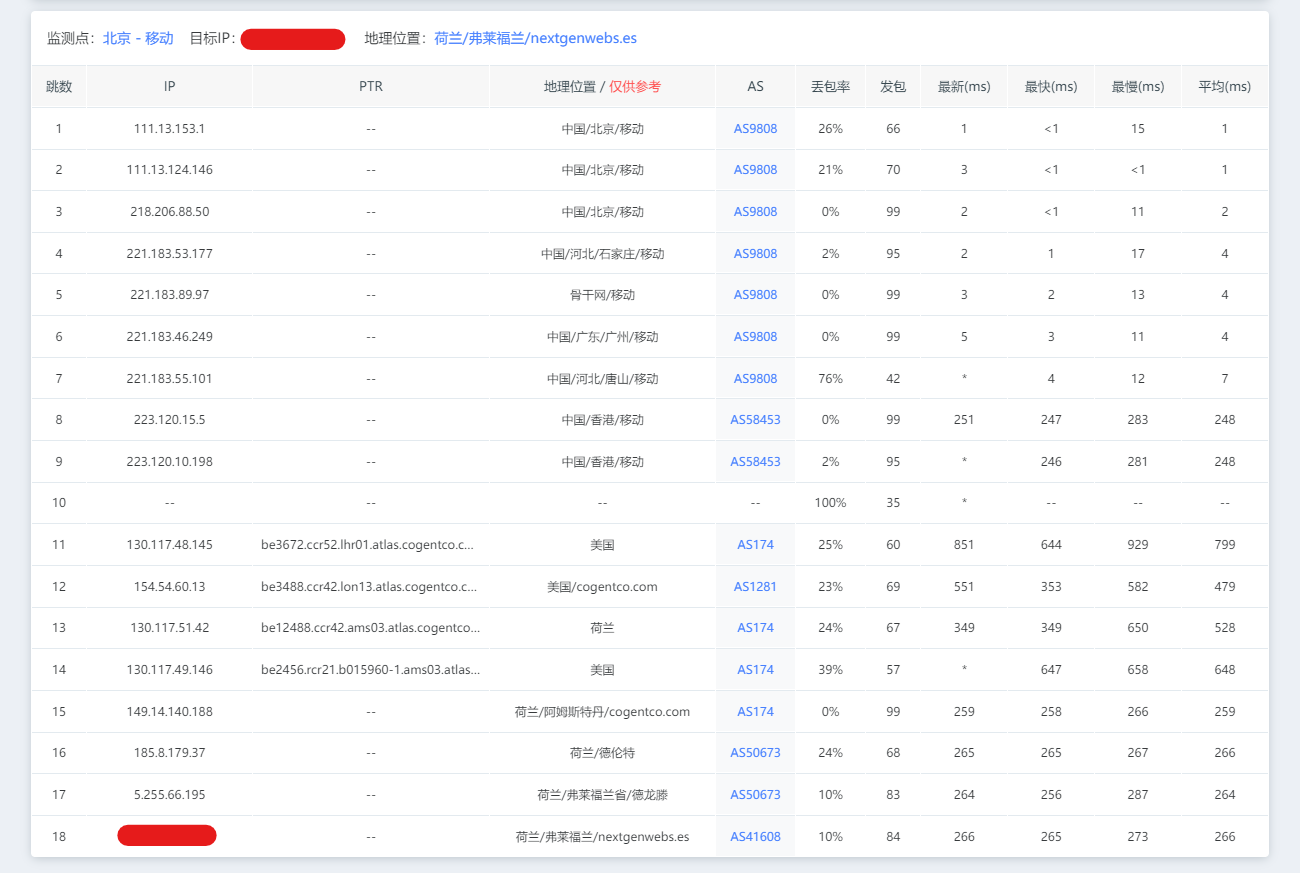Open the AS174 link in the 130.117.49.146 row
Viewport: 1300px width, 873px height.
coord(755,670)
